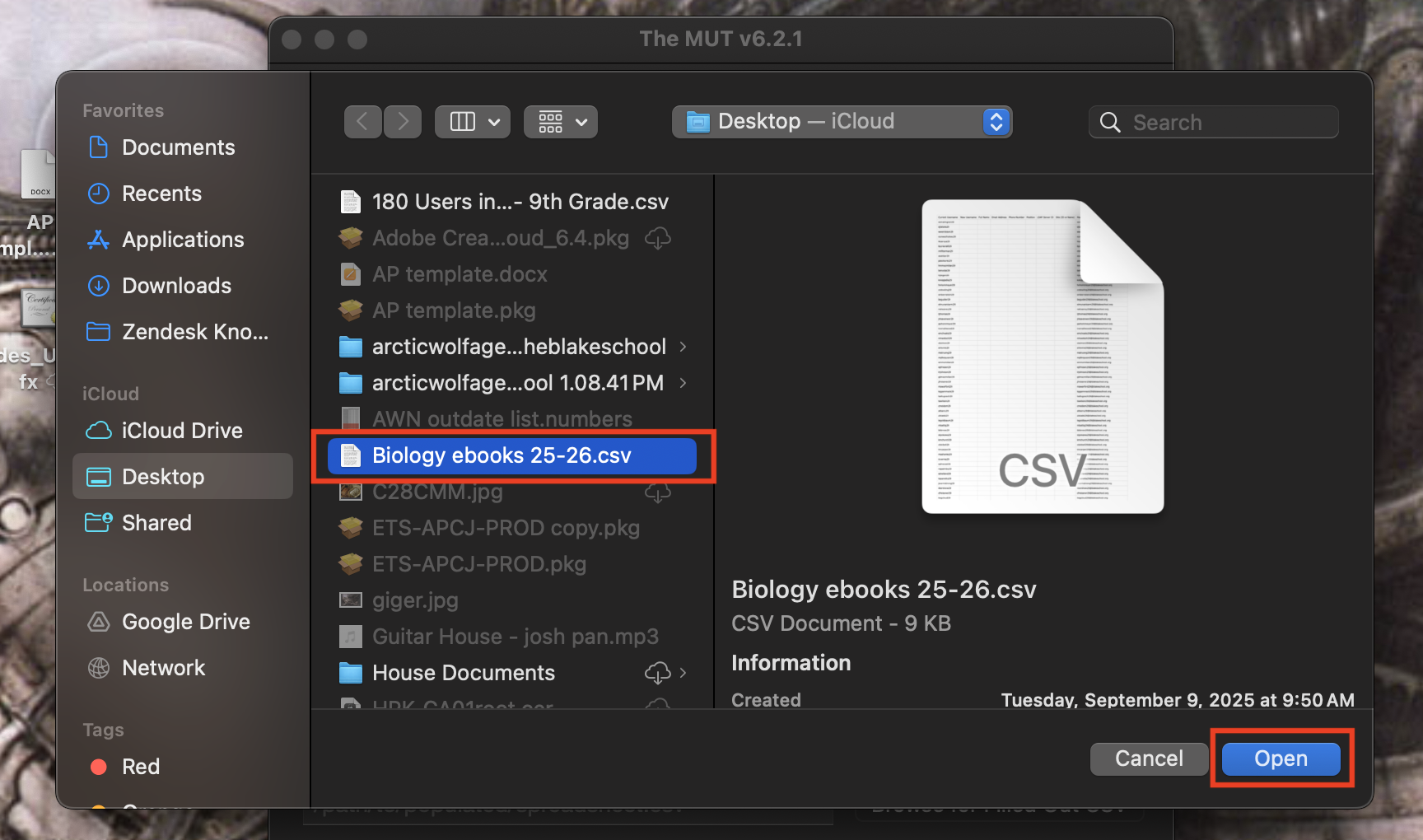
Task: Click into the Search field
Action: (x=1214, y=123)
